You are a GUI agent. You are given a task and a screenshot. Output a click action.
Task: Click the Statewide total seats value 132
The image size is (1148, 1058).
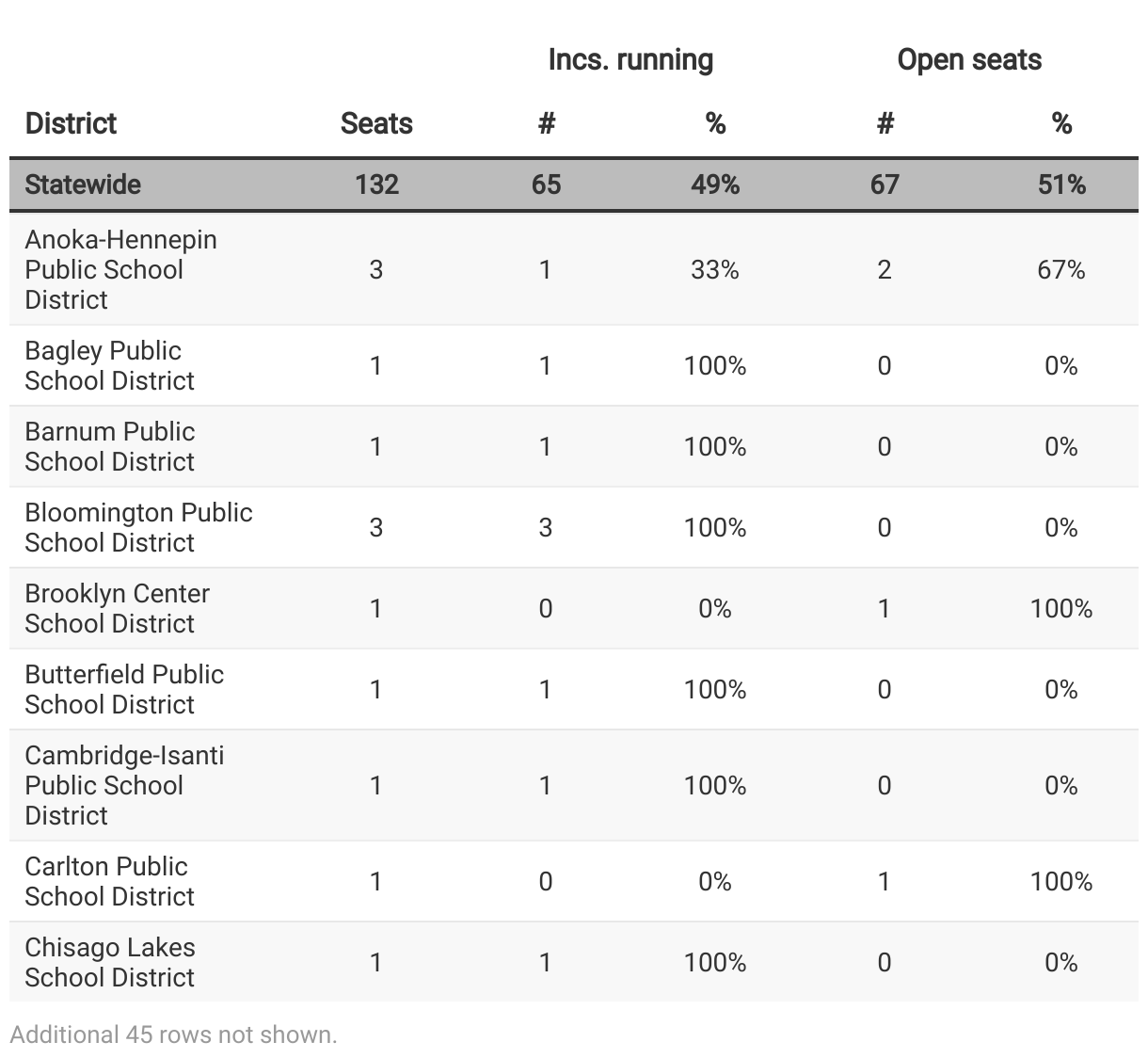(x=376, y=184)
